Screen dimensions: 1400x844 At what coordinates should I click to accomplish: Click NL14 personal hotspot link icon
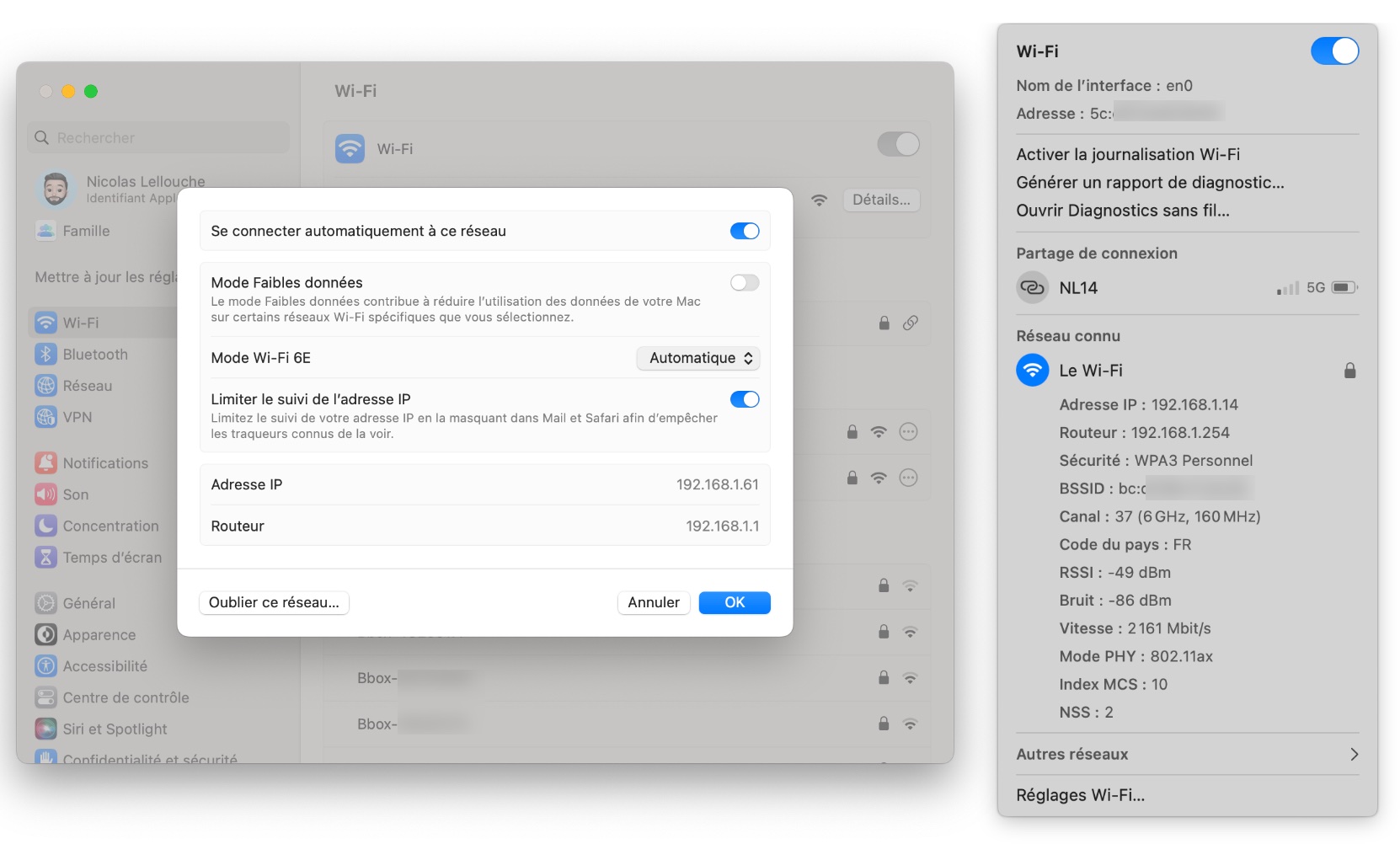[1032, 287]
